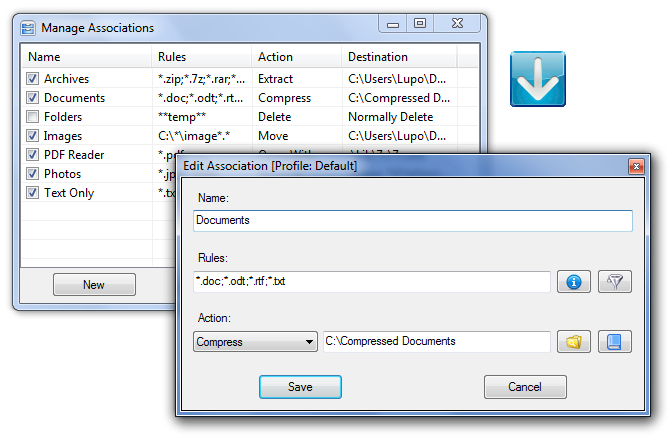Open the rules info button
Viewport: 671px width, 438px height.
[574, 282]
